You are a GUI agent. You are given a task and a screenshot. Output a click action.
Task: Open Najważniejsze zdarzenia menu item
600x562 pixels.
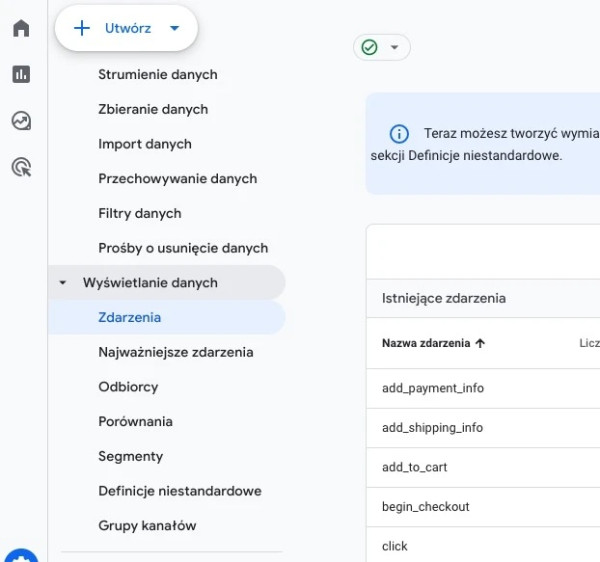coord(175,352)
